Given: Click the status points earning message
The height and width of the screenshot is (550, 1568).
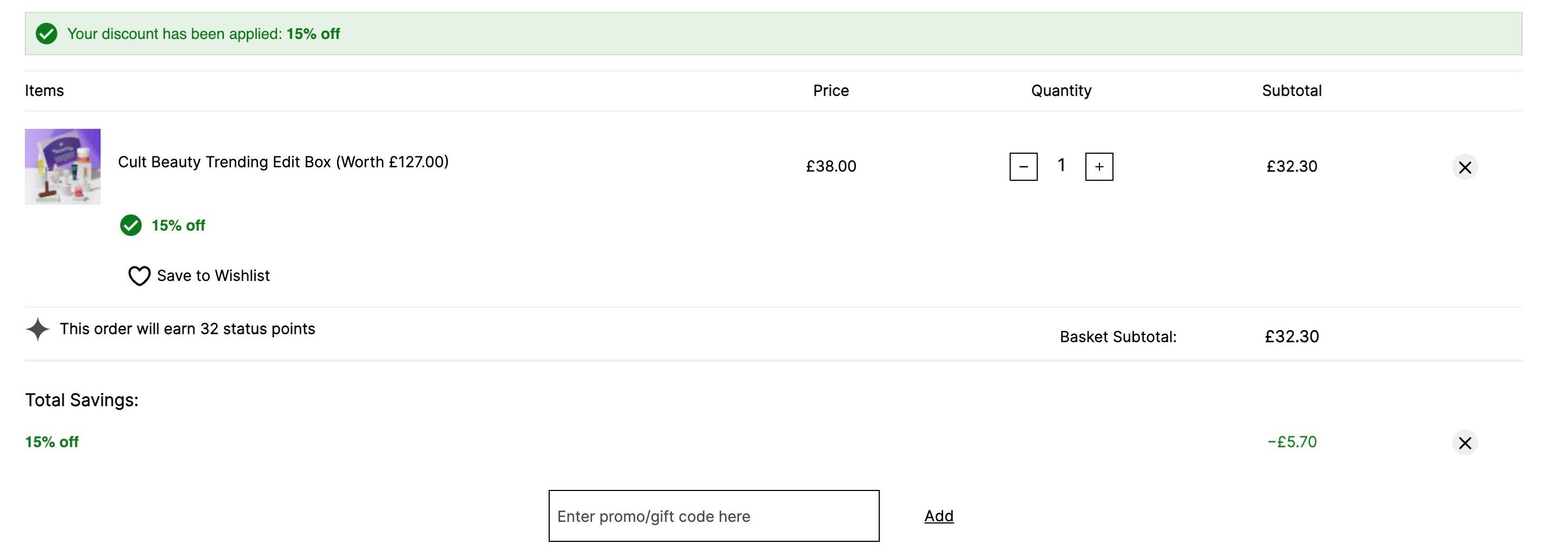Looking at the screenshot, I should pos(187,329).
